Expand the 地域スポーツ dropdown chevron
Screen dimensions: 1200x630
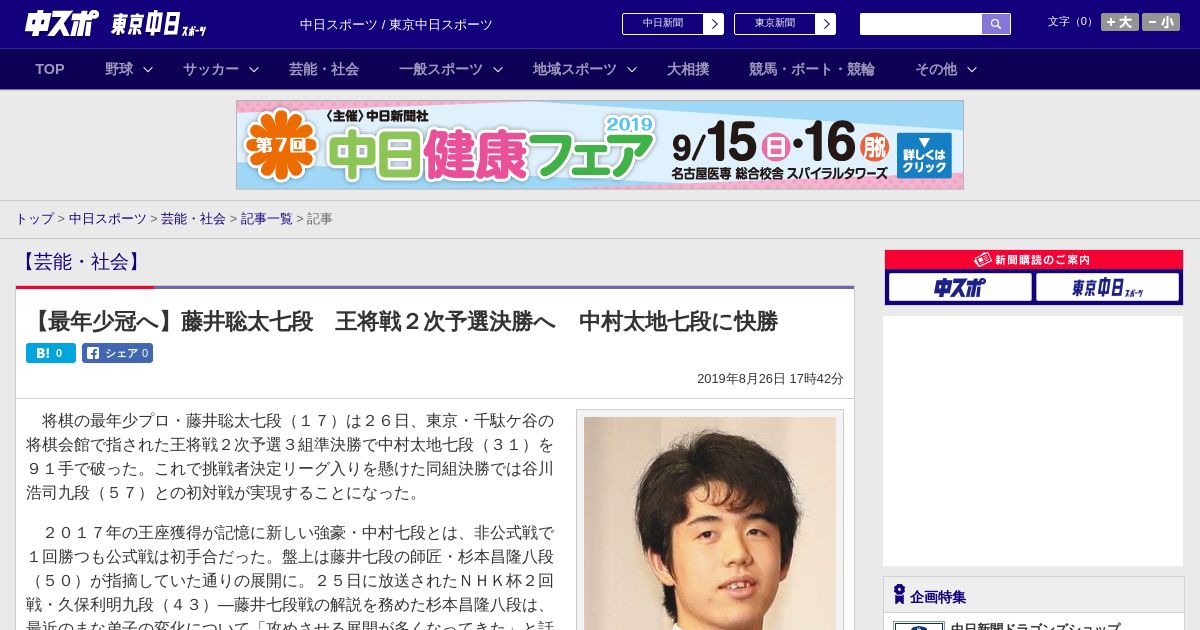point(632,69)
